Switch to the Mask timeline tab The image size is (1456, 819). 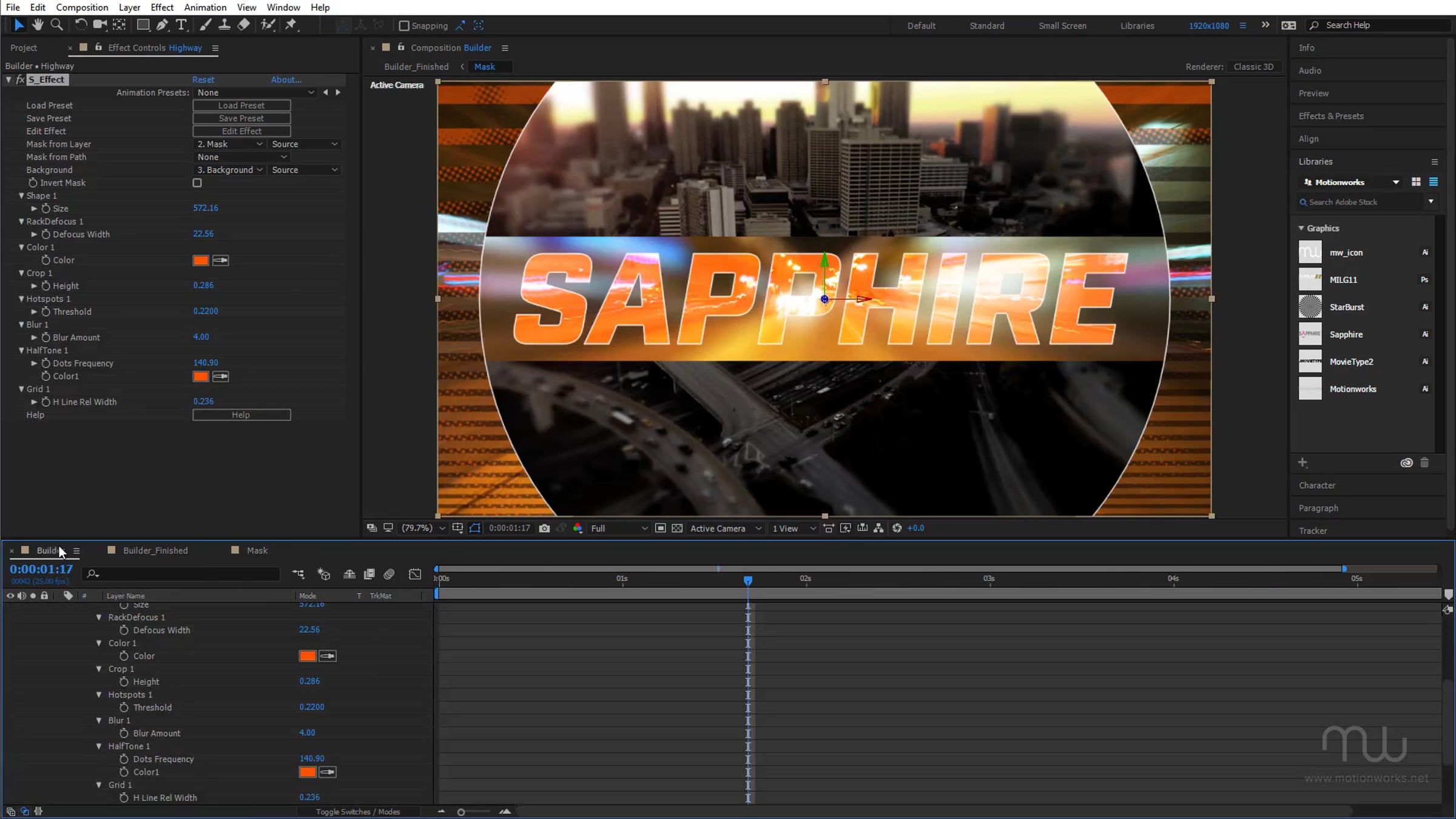[257, 550]
